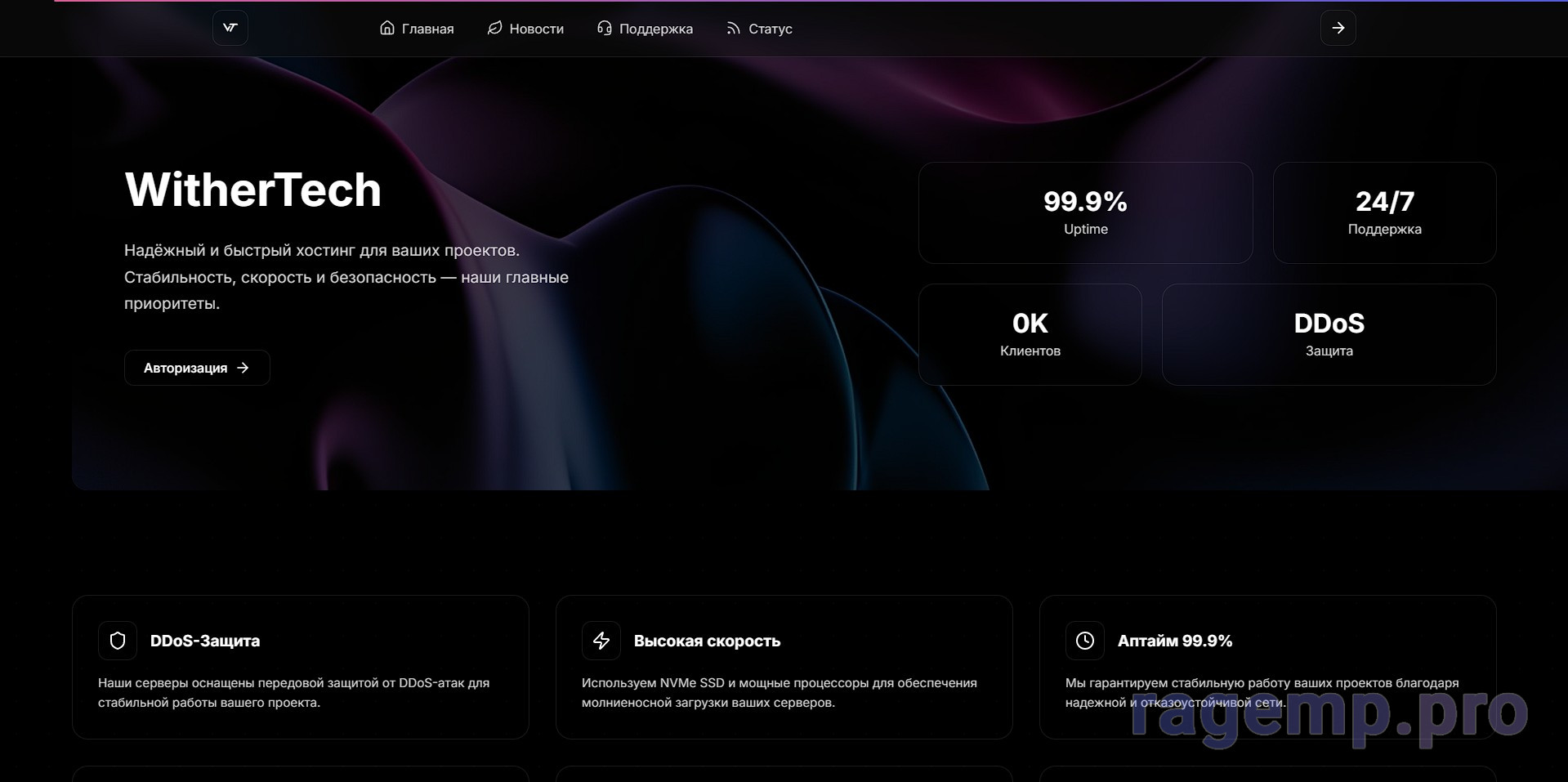Select the 99.9% Uptime stat card
The height and width of the screenshot is (782, 1568).
point(1085,212)
